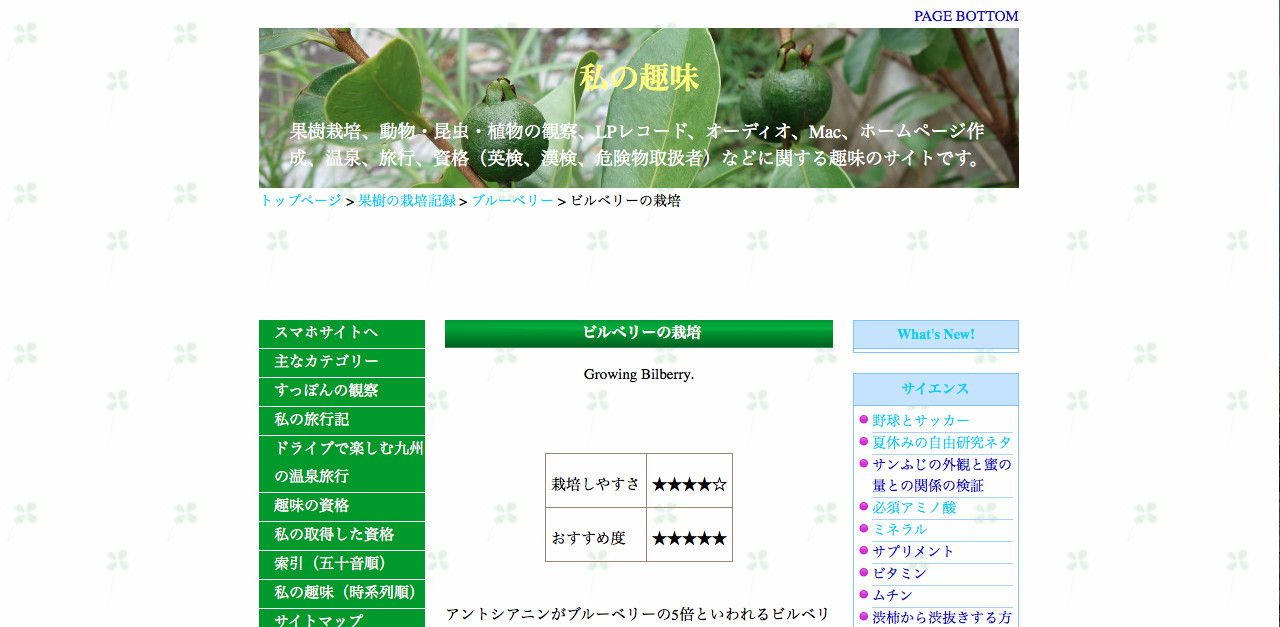
Task: Choose ドライブで楽しむ九州の温泉旅行 menu item
Action: (348, 463)
